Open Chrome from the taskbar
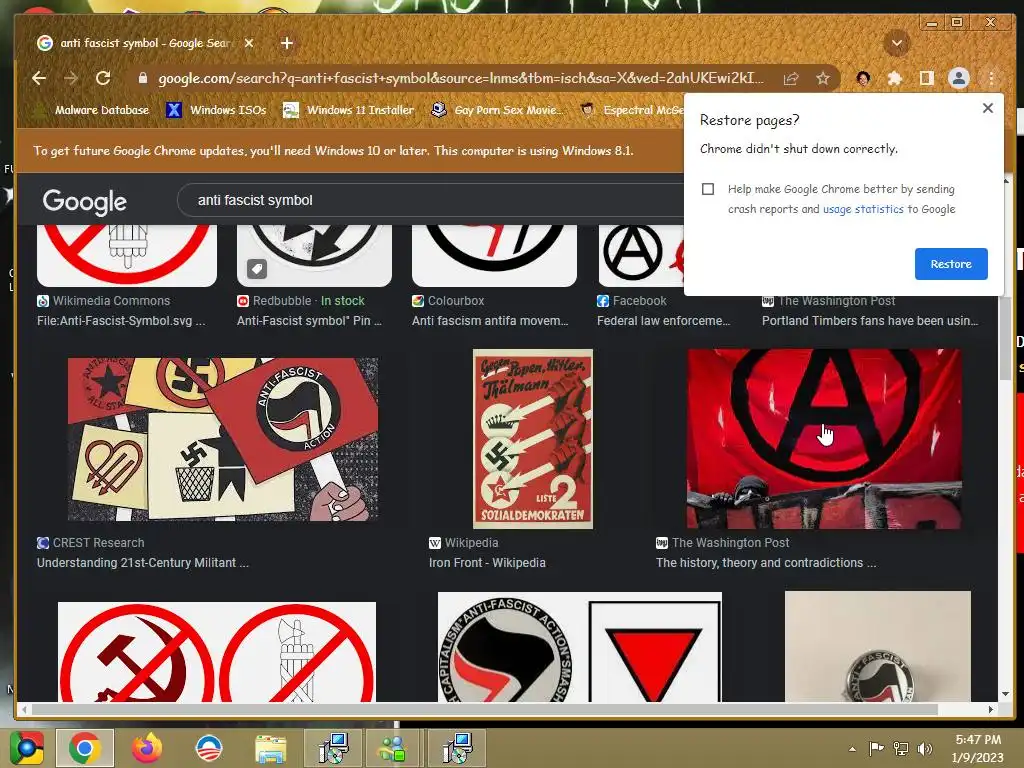1024x768 pixels. click(85, 748)
